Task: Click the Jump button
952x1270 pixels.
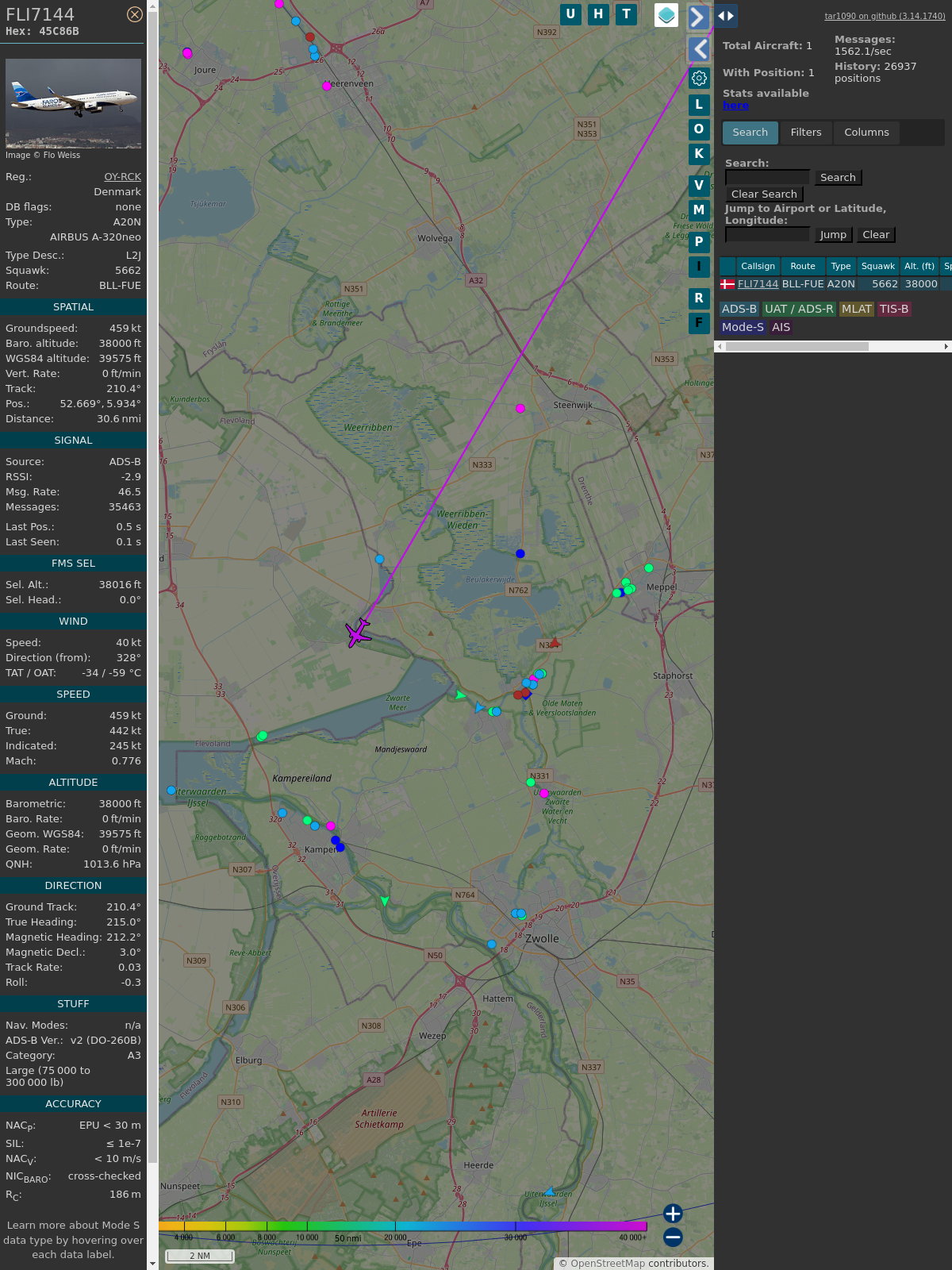Action: point(833,235)
